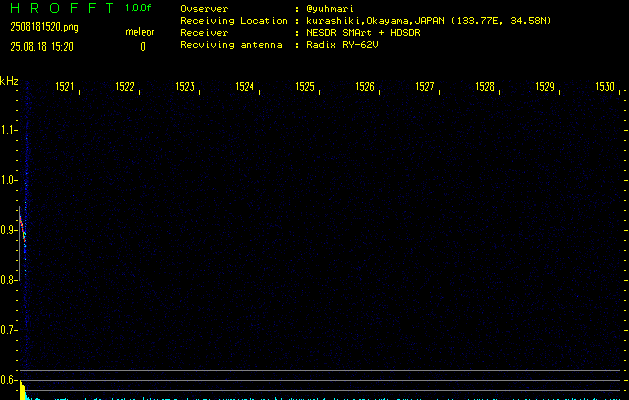Click time marker 1525

tap(305, 87)
